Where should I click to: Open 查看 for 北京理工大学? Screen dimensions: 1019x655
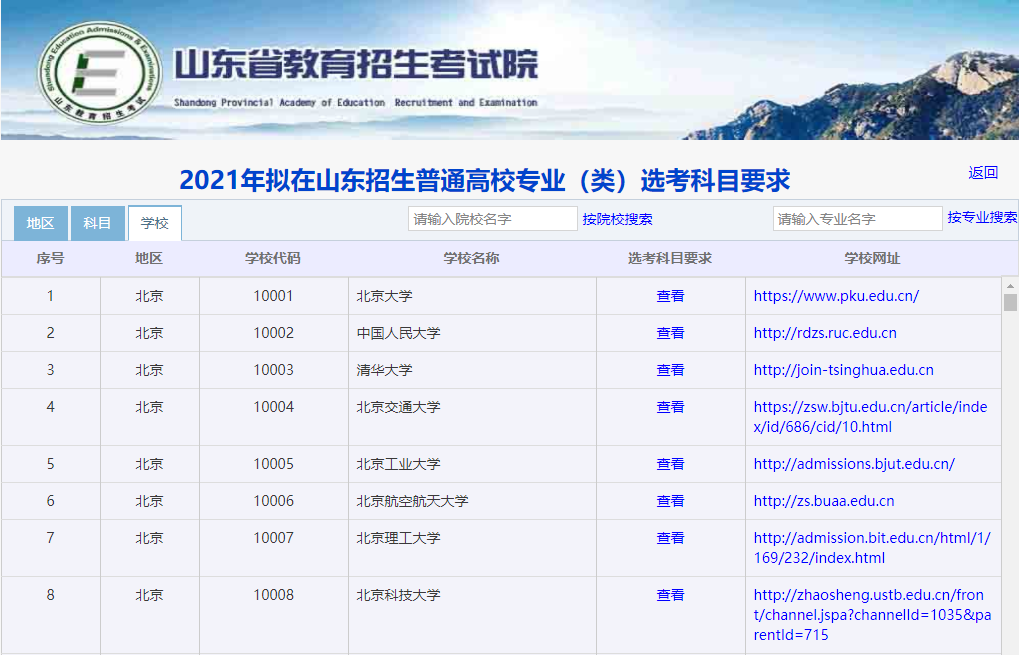[x=670, y=538]
